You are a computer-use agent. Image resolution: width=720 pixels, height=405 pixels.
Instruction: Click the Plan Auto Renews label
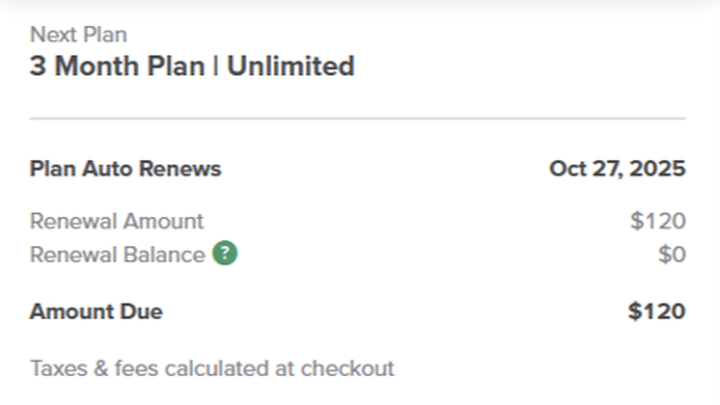click(125, 168)
